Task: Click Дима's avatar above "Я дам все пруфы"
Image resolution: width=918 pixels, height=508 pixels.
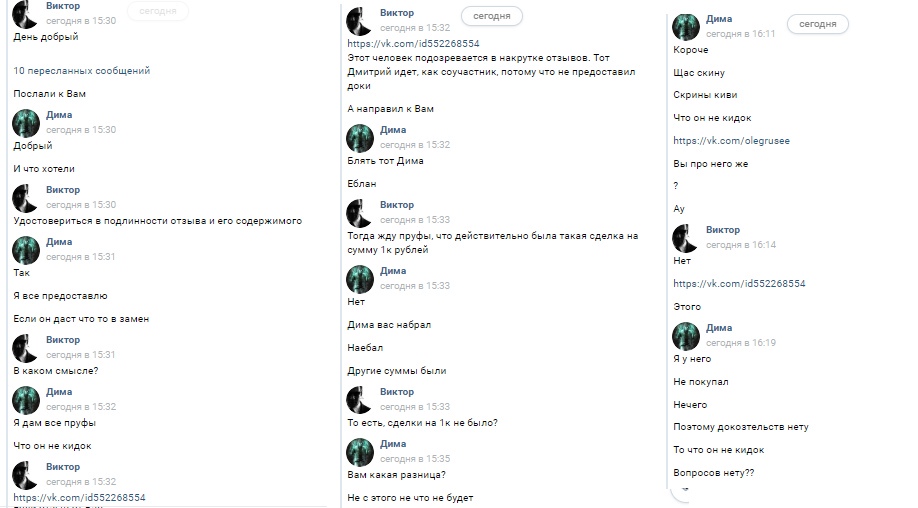Action: point(26,400)
